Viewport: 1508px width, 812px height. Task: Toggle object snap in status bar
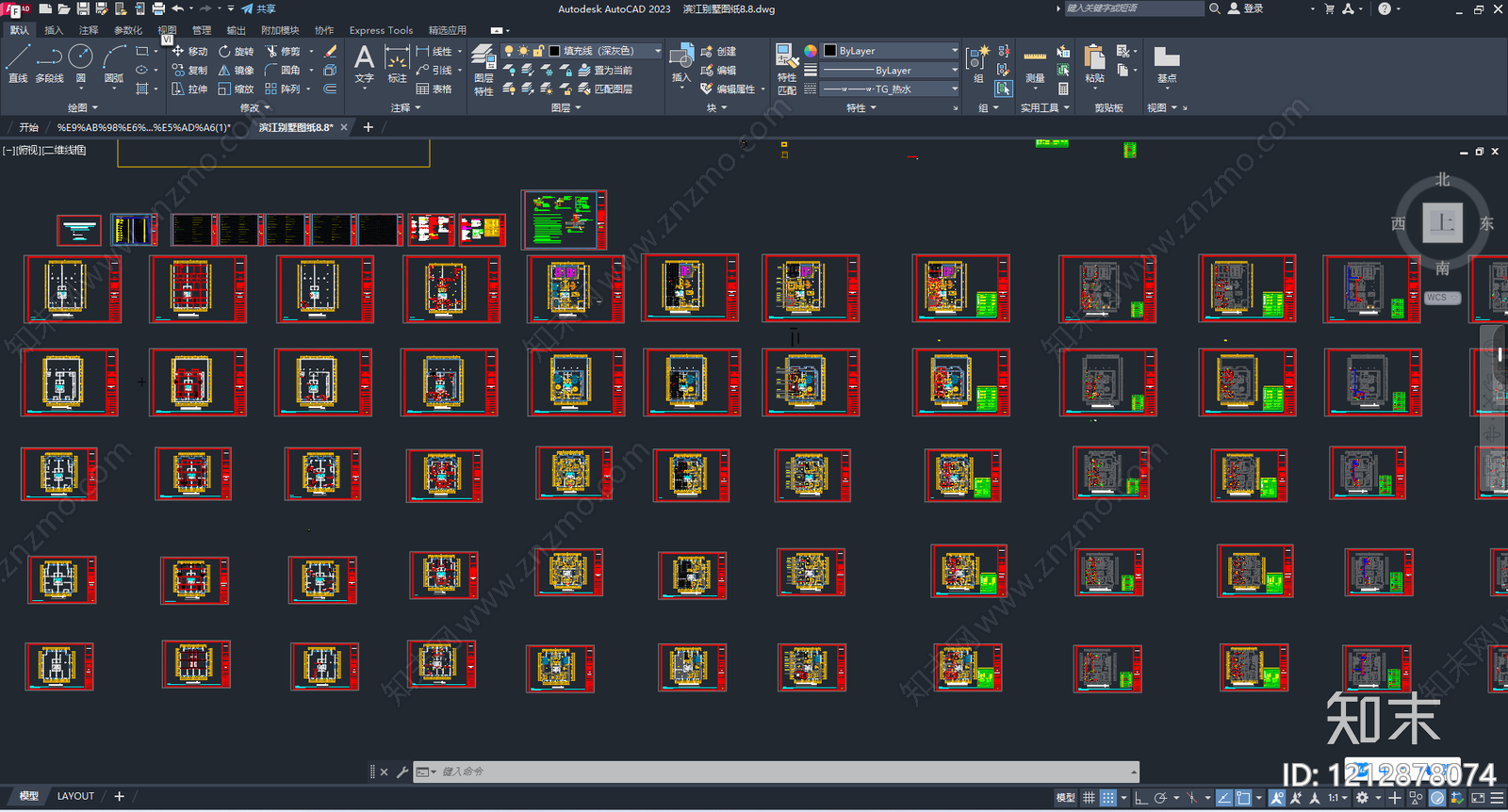point(1243,798)
